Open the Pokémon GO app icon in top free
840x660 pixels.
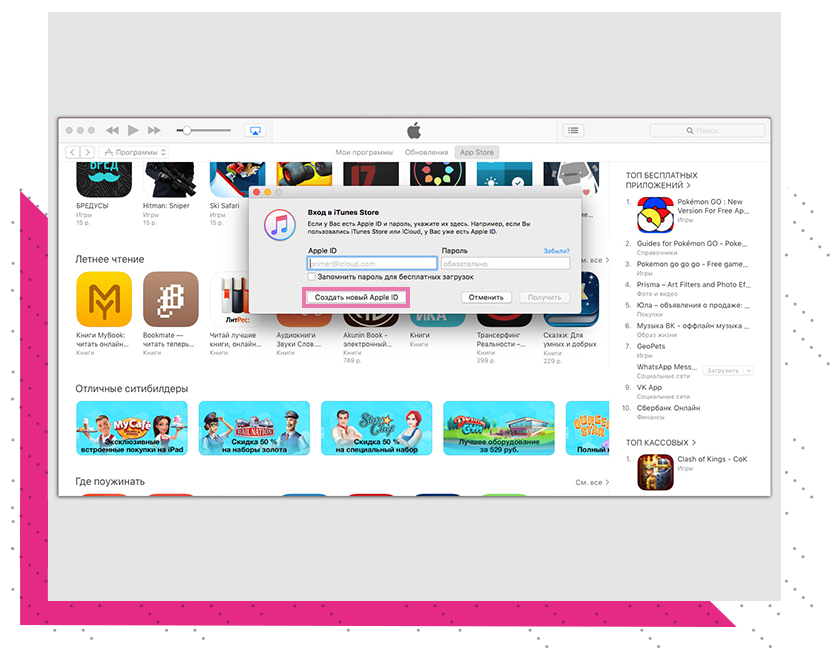[655, 215]
